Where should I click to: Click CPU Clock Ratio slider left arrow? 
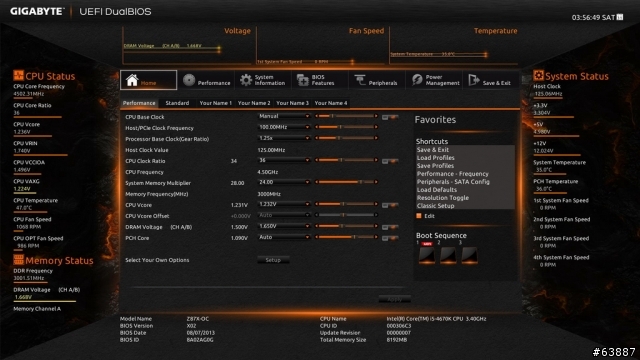coord(316,160)
